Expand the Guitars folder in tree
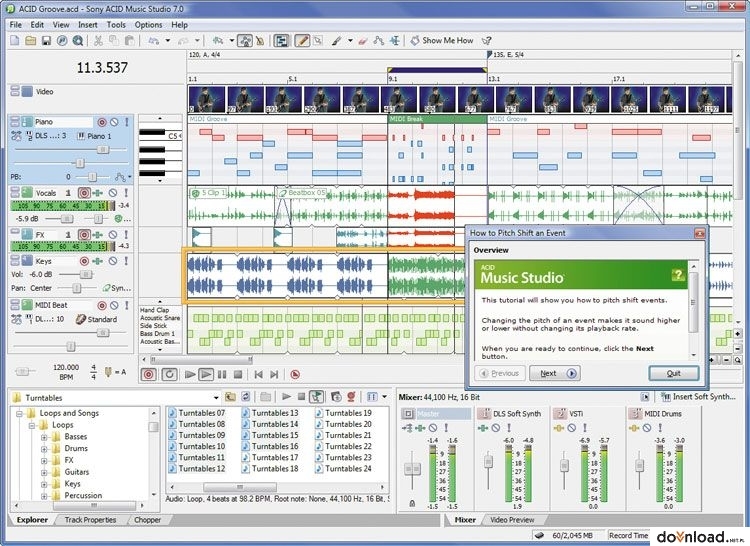 pyautogui.click(x=44, y=472)
